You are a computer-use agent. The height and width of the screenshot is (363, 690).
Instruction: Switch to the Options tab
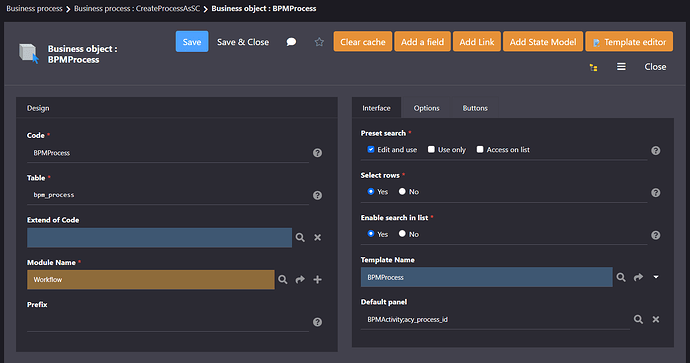[x=426, y=108]
